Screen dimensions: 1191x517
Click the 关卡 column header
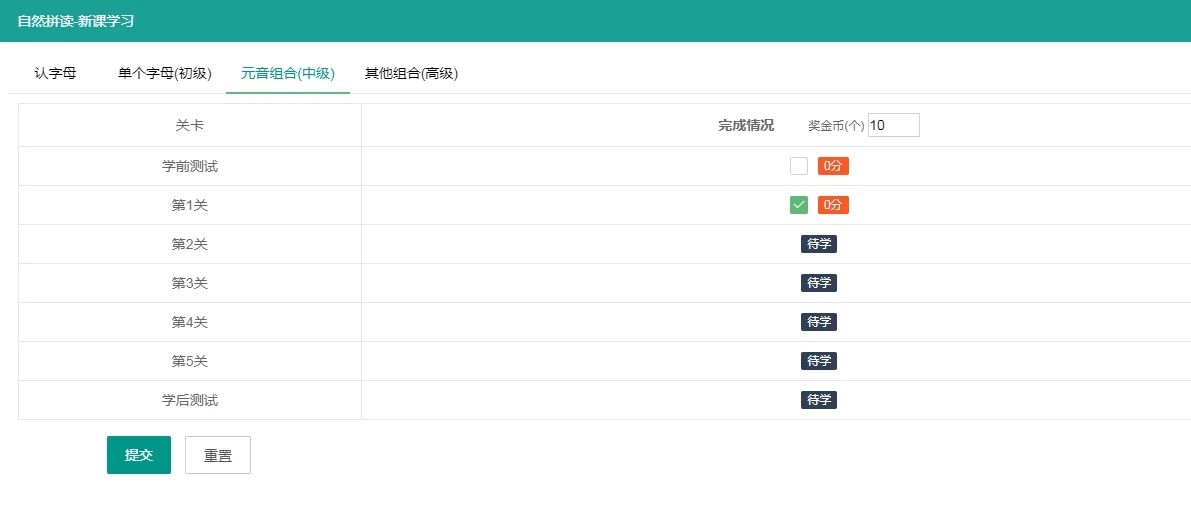[x=190, y=126]
